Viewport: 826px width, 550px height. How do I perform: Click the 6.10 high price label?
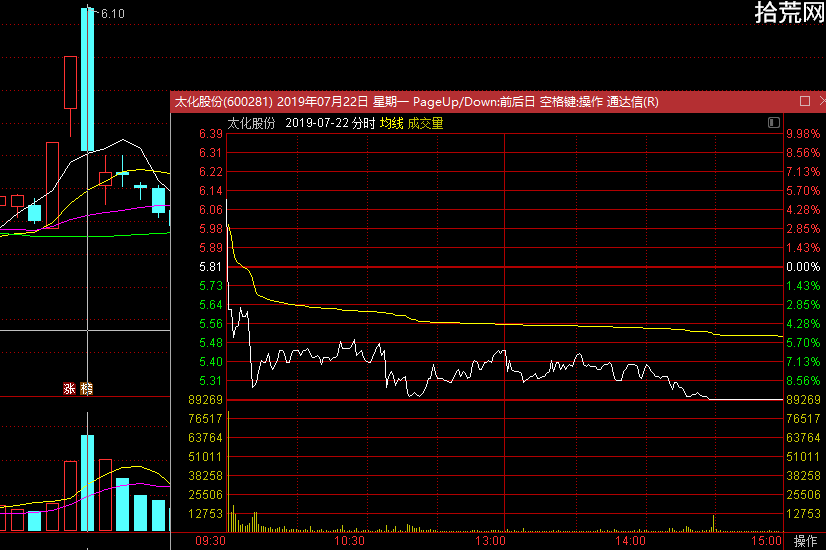[x=113, y=14]
